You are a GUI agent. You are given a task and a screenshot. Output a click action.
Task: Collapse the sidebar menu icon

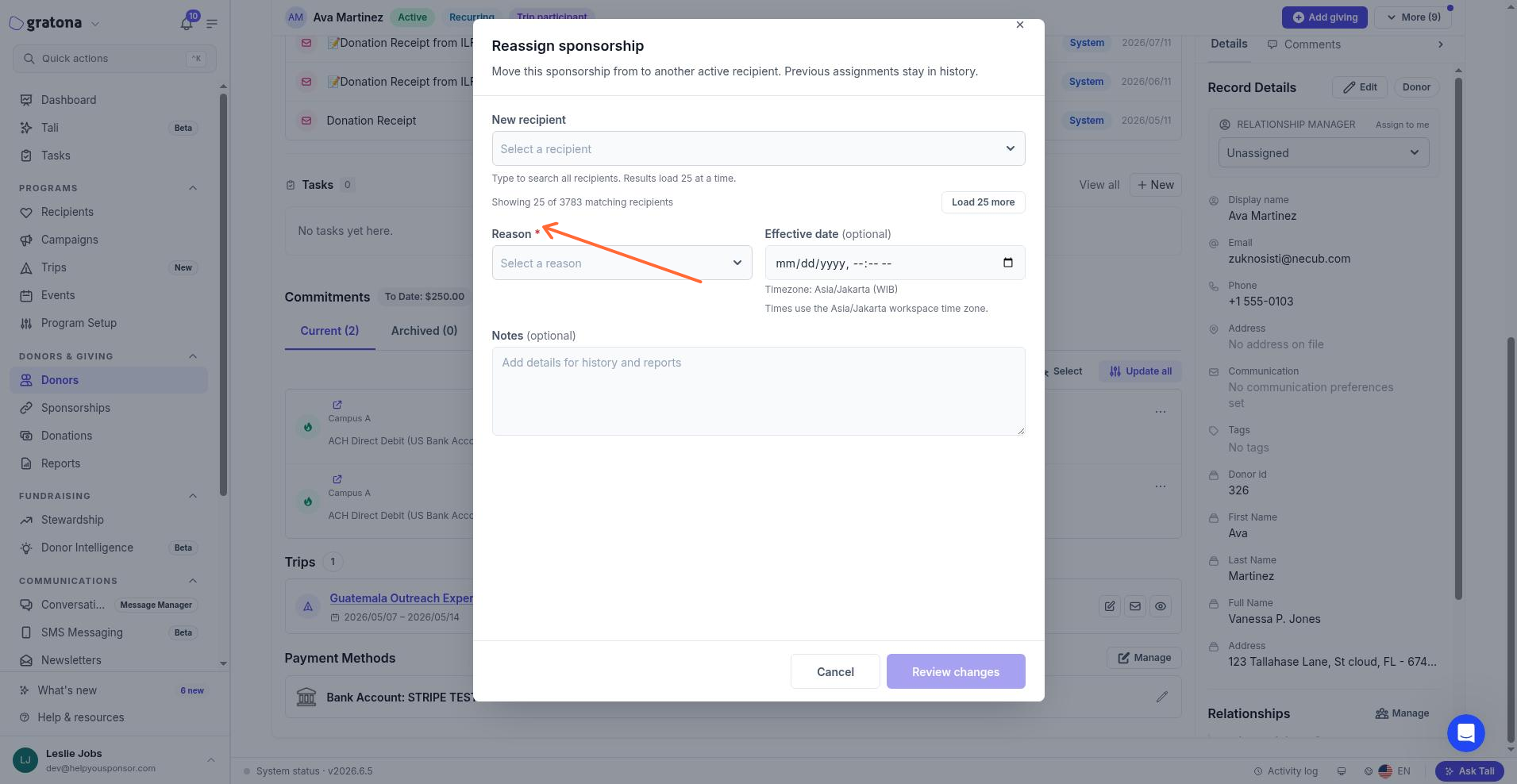click(212, 24)
